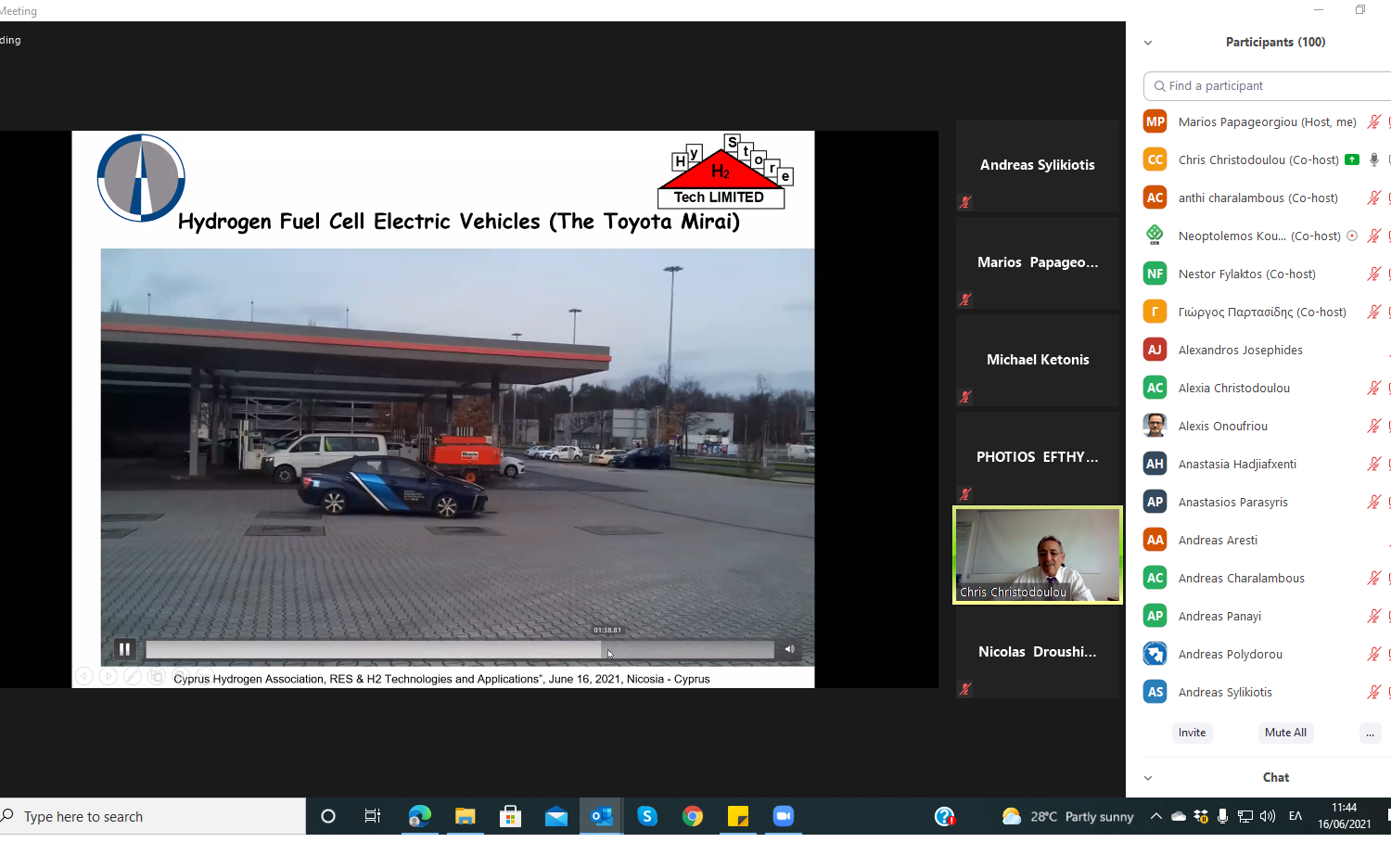
Task: Click the Dropbox tray icon
Action: [1201, 816]
